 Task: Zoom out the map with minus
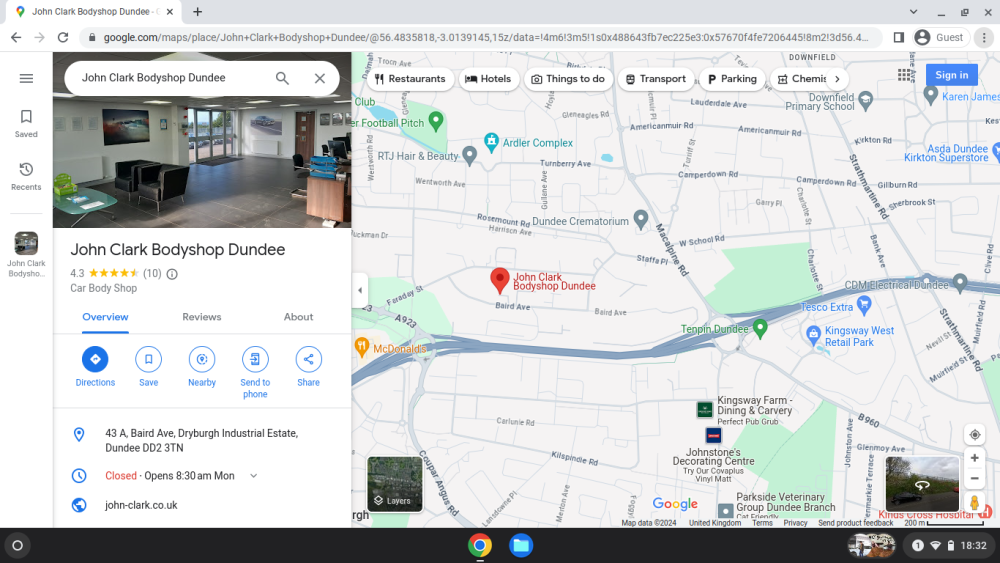pyautogui.click(x=974, y=479)
